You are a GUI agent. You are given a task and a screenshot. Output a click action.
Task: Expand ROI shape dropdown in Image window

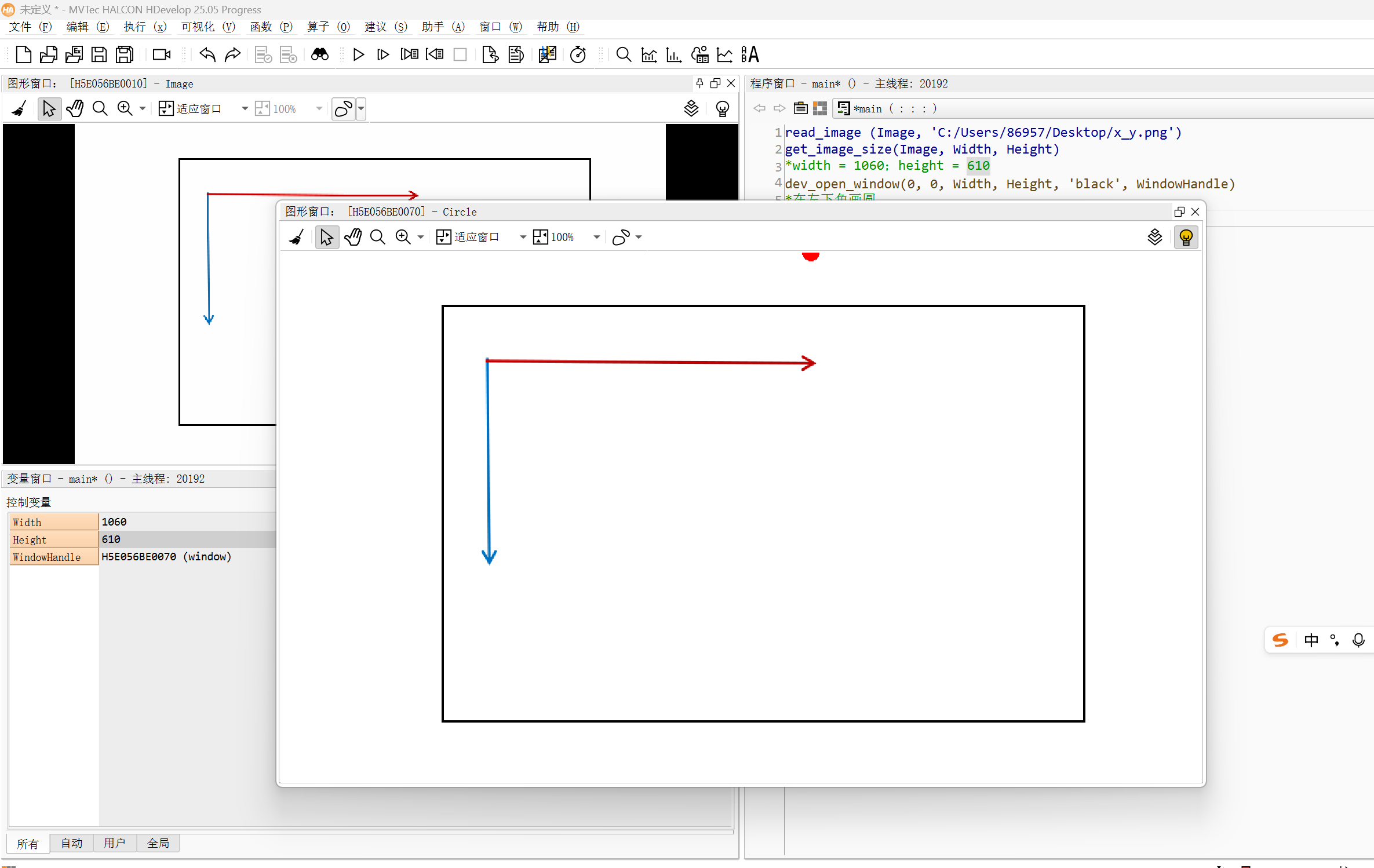[x=360, y=108]
